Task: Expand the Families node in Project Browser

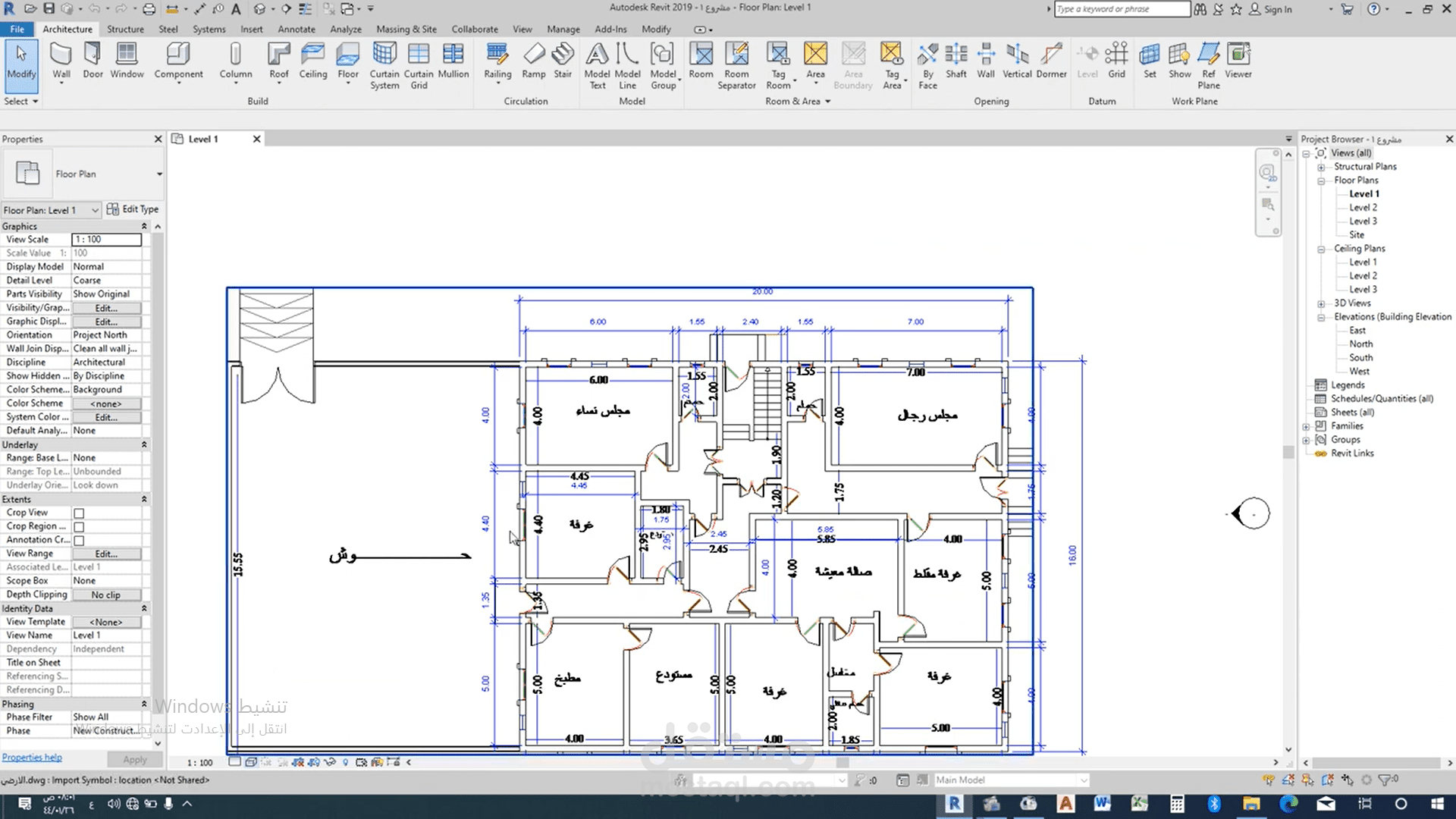Action: pos(1306,426)
